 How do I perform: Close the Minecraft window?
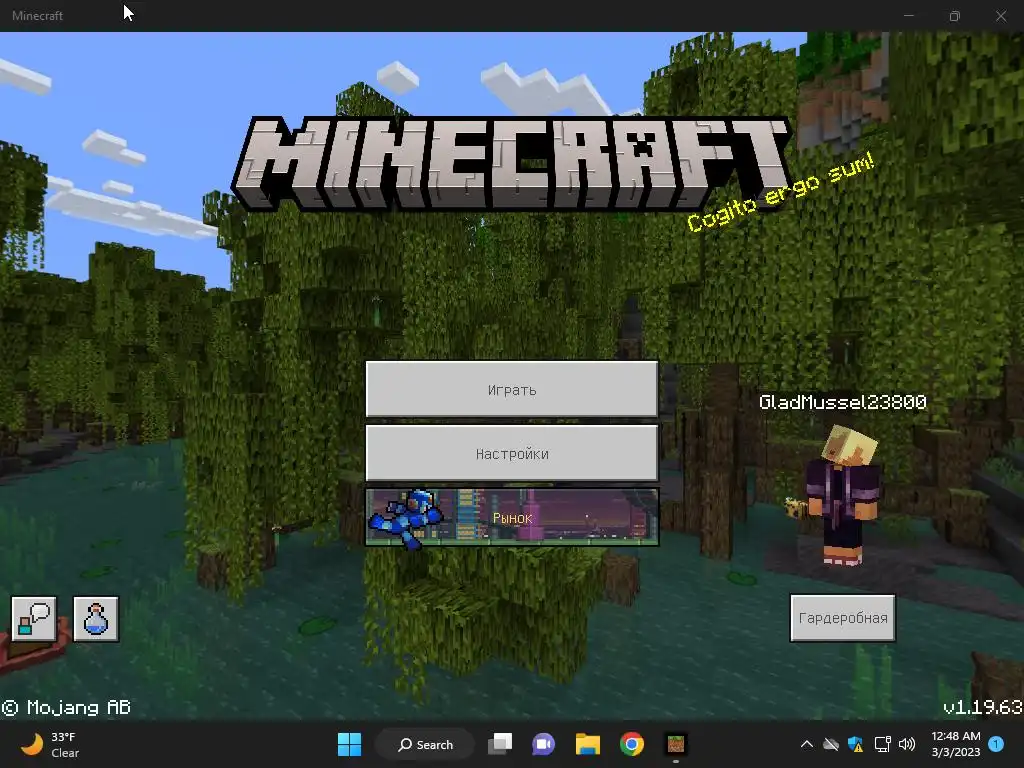1000,16
